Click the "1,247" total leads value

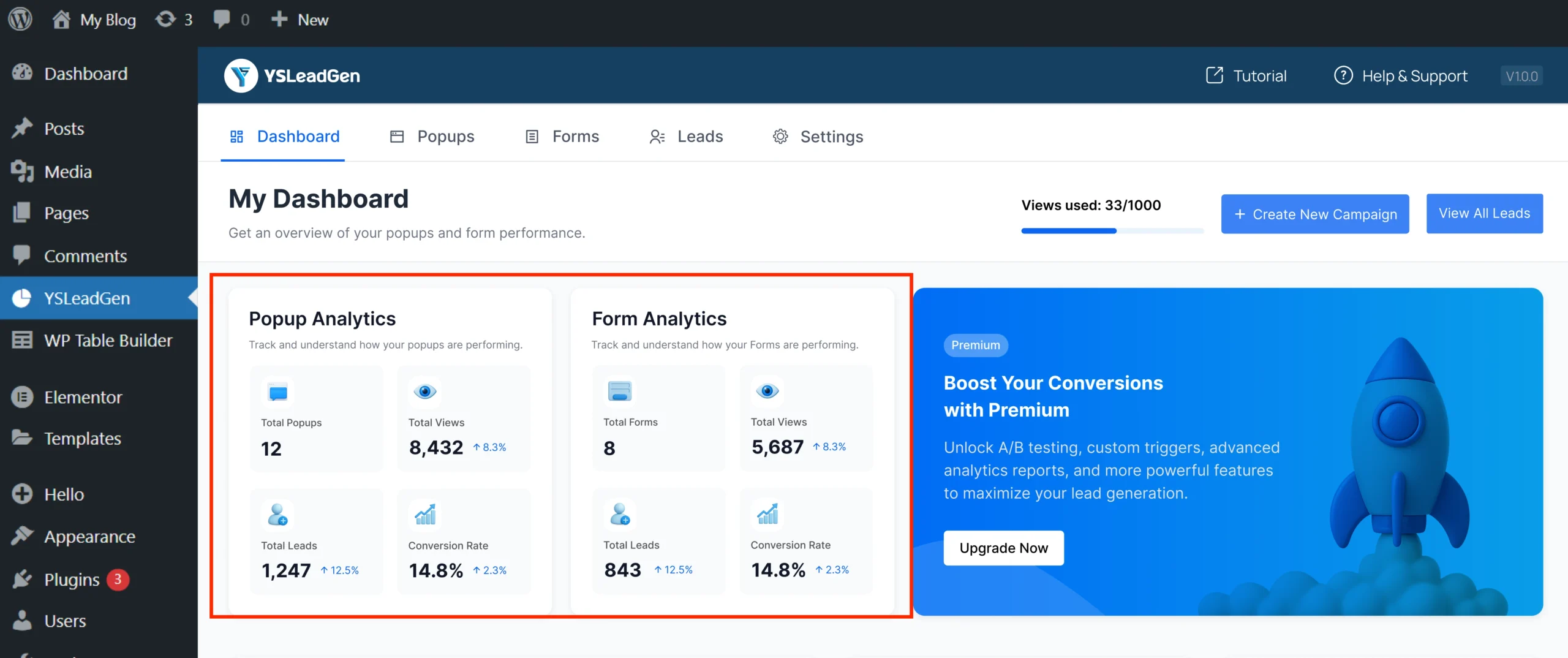(286, 570)
